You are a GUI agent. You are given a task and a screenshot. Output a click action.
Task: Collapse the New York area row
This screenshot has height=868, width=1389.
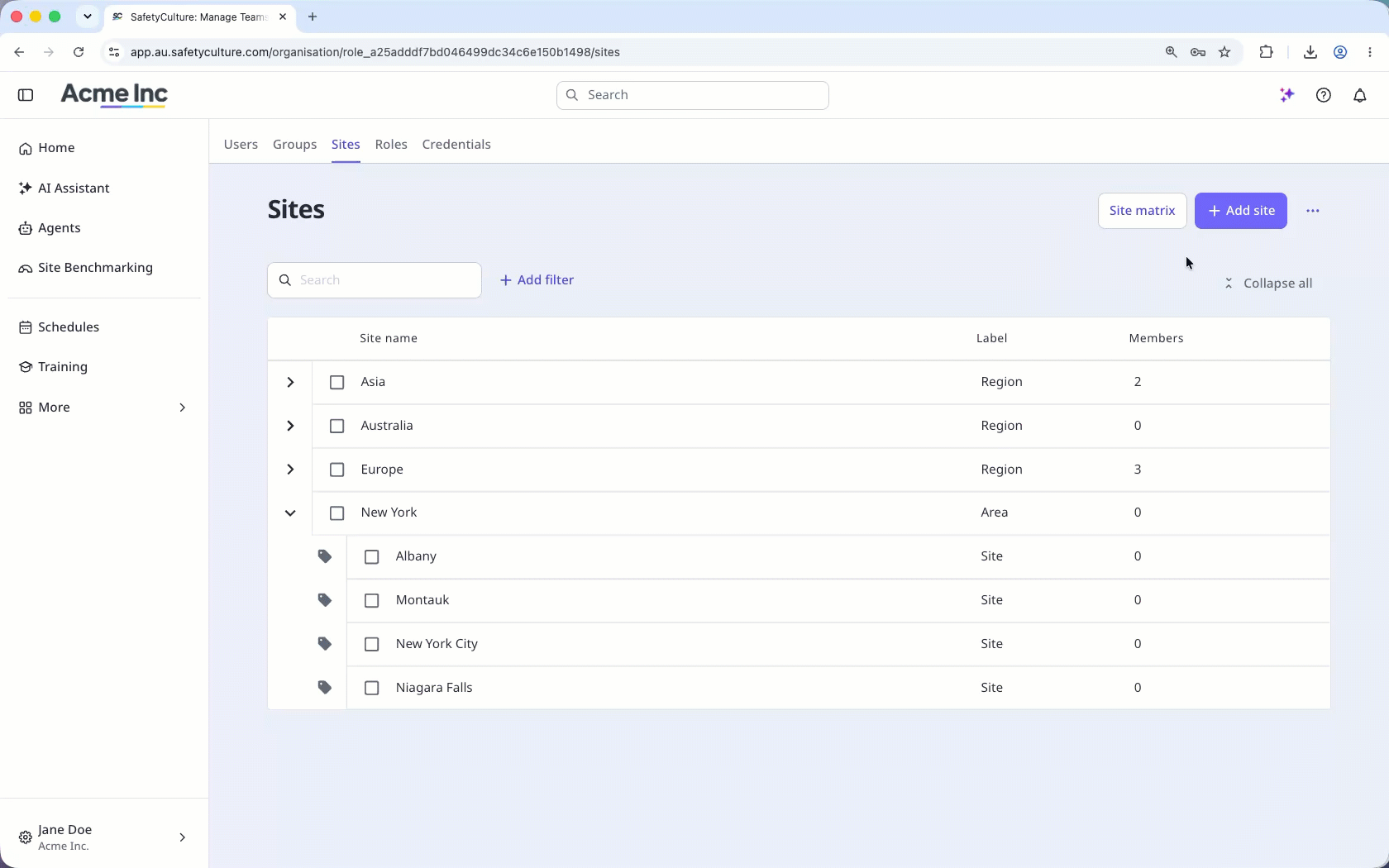pyautogui.click(x=290, y=513)
